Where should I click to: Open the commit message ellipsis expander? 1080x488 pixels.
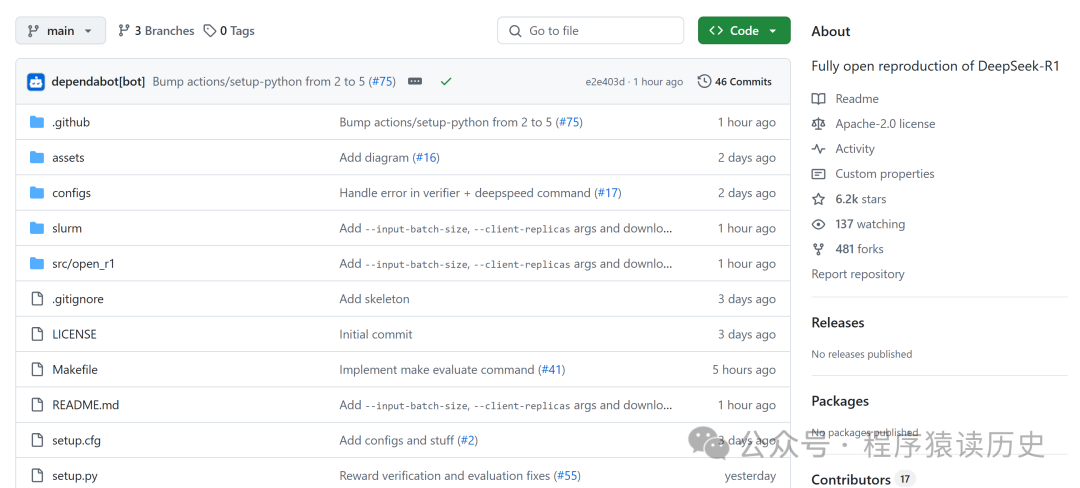(415, 82)
